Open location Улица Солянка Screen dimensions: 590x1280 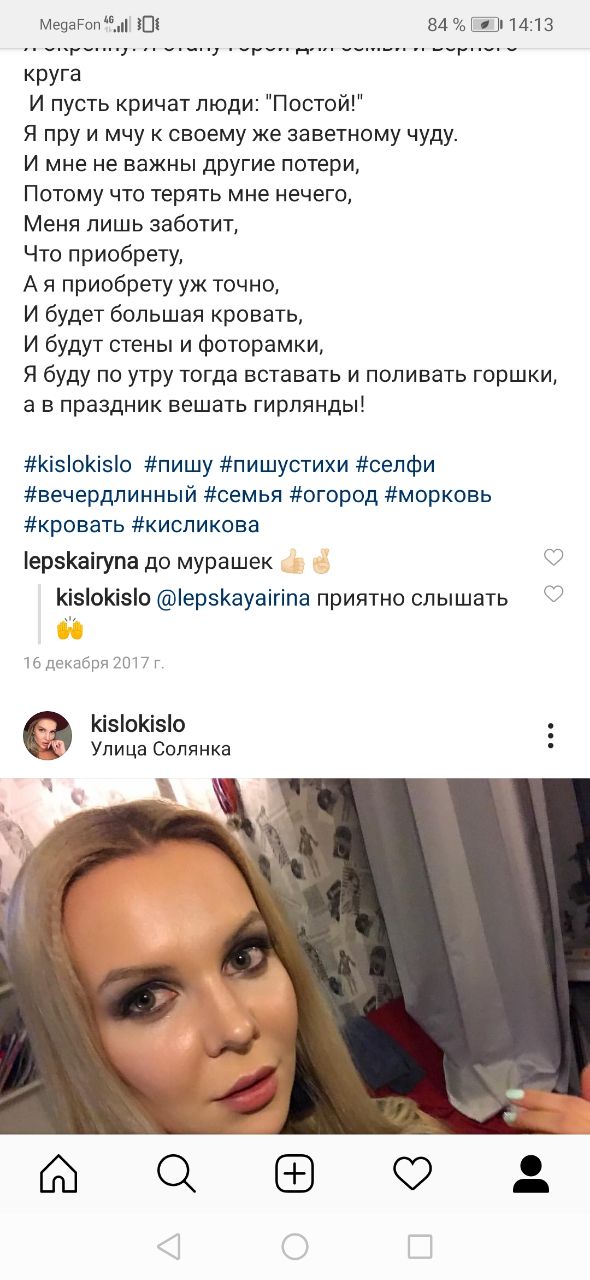tap(161, 749)
